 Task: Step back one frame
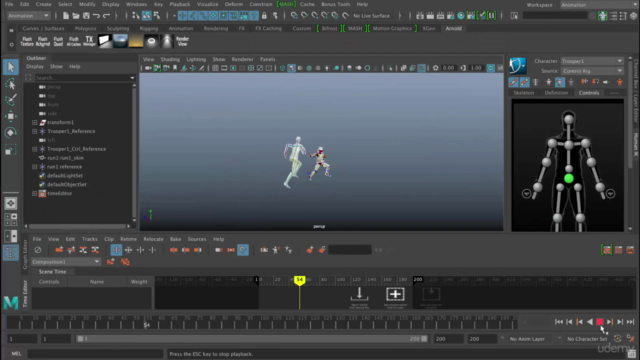pyautogui.click(x=569, y=322)
